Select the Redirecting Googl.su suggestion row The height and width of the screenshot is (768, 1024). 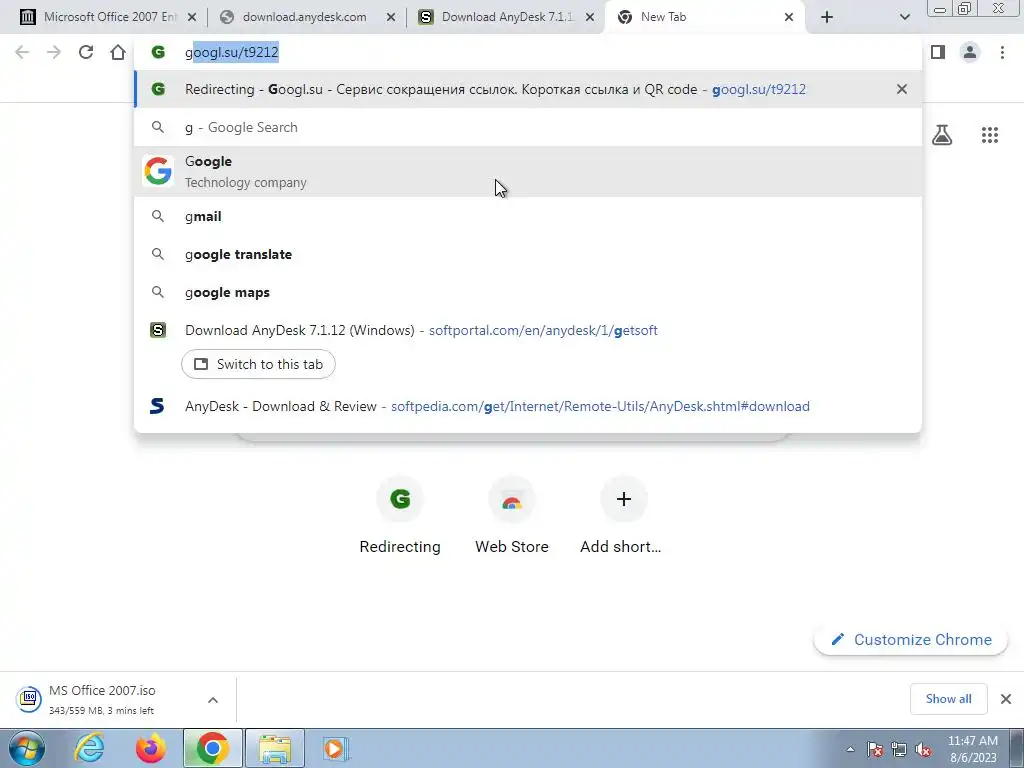pyautogui.click(x=528, y=89)
